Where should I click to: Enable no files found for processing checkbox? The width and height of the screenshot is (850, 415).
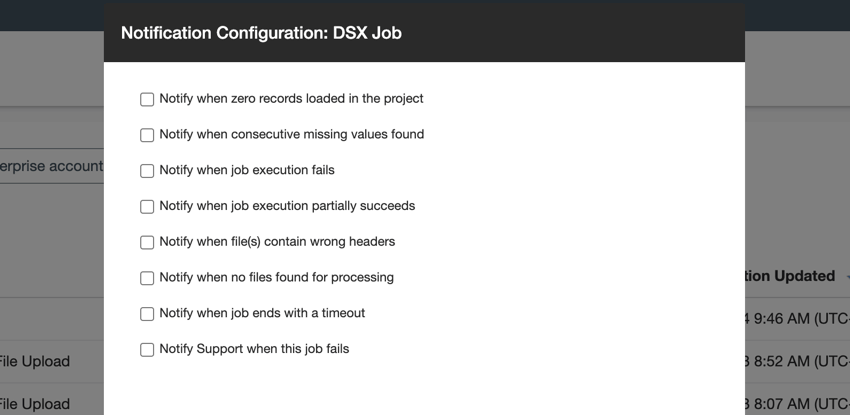147,278
